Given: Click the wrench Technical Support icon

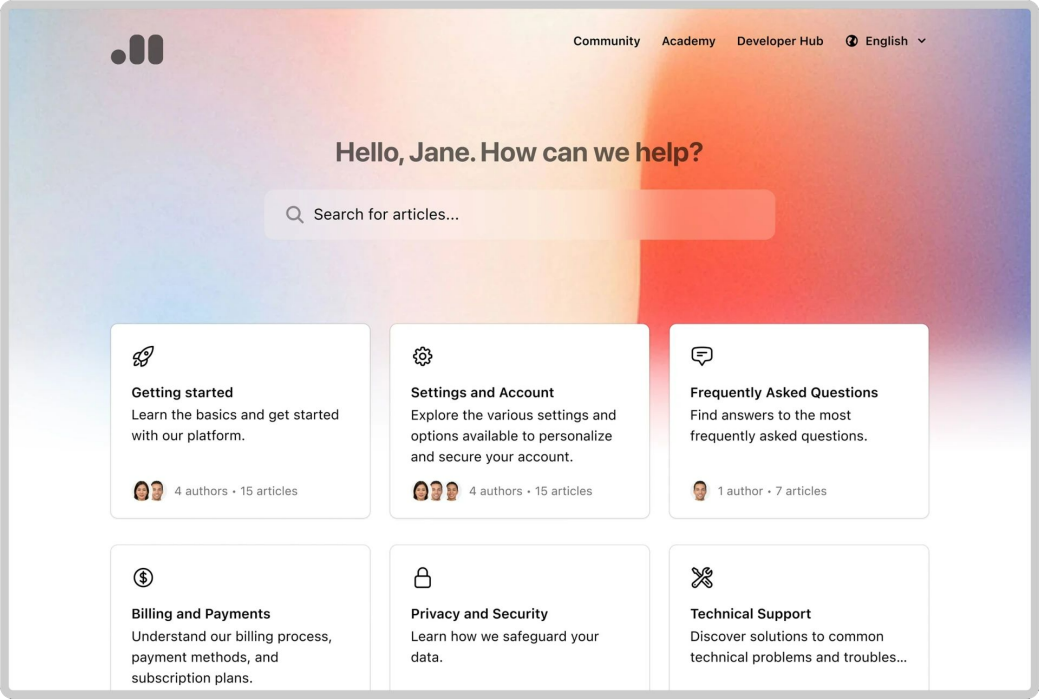Looking at the screenshot, I should pyautogui.click(x=702, y=577).
